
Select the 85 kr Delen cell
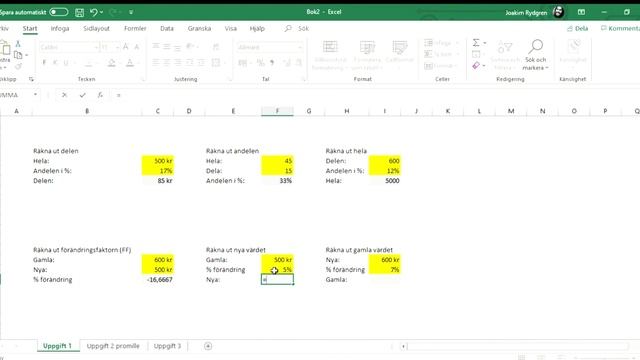(158, 181)
